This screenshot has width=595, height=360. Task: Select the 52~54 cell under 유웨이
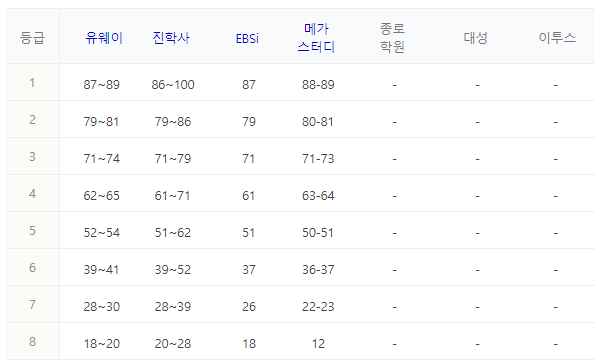pyautogui.click(x=102, y=233)
